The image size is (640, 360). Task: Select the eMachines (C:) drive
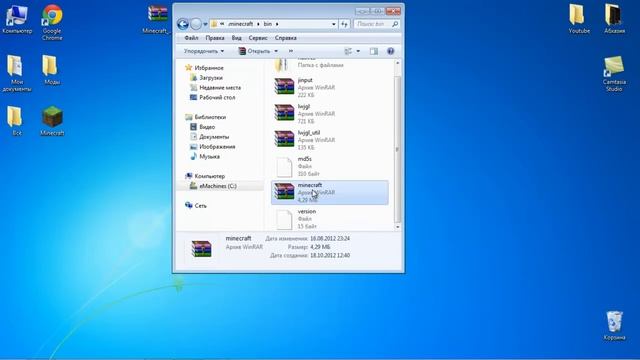[218, 186]
